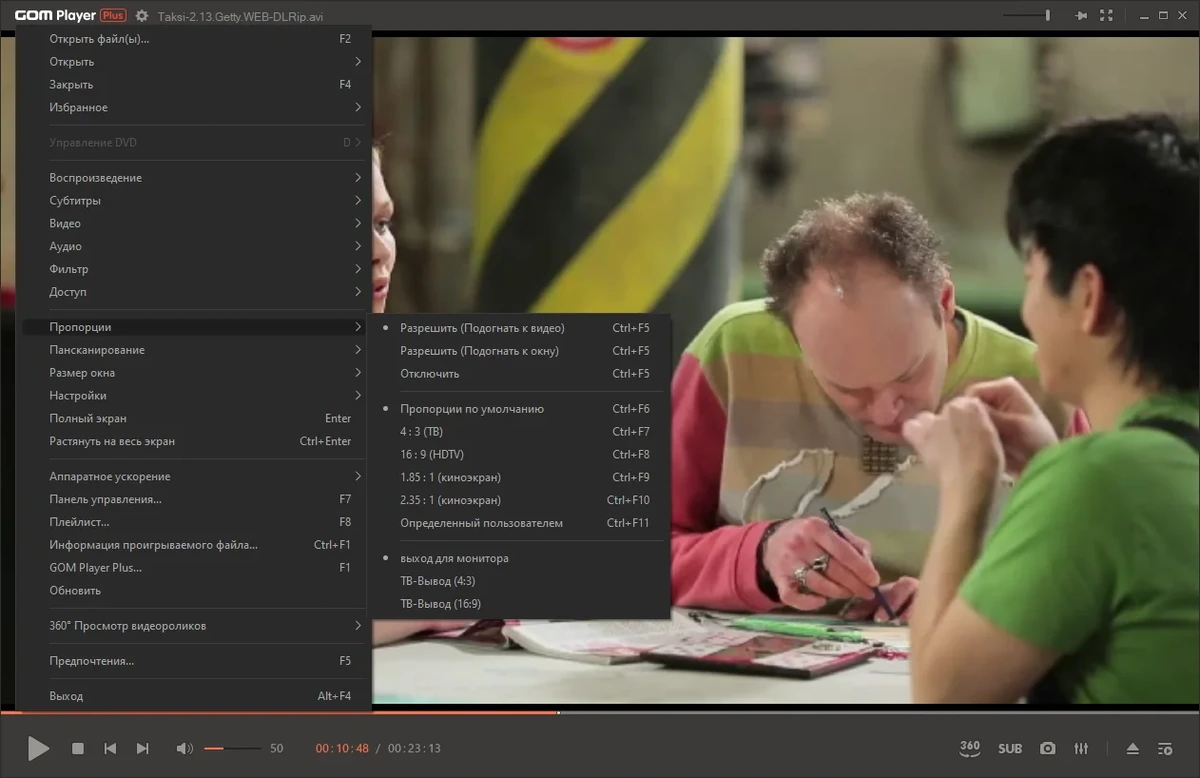
Task: Toggle the playlist icon in bottom bar
Action: pos(1165,748)
